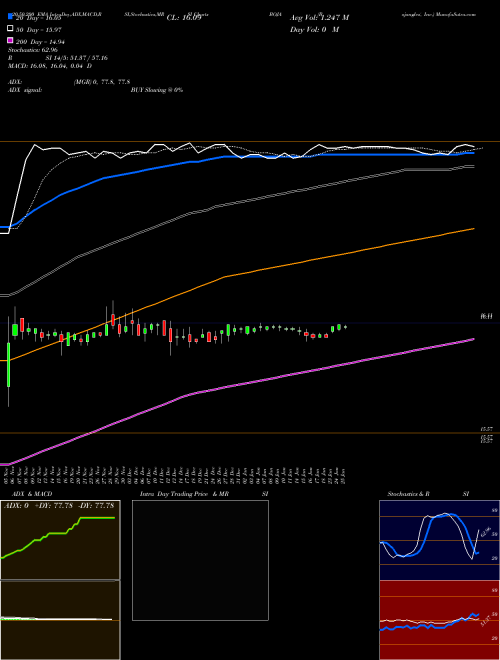
Task: Click the 'Stochastics: 62.96' reading
Action: (32, 50)
